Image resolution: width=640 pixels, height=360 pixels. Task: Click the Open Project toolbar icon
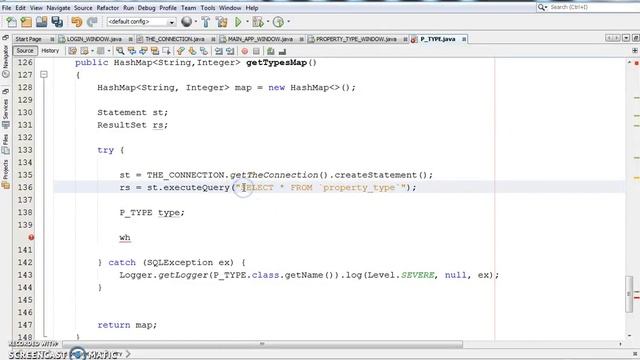42,22
